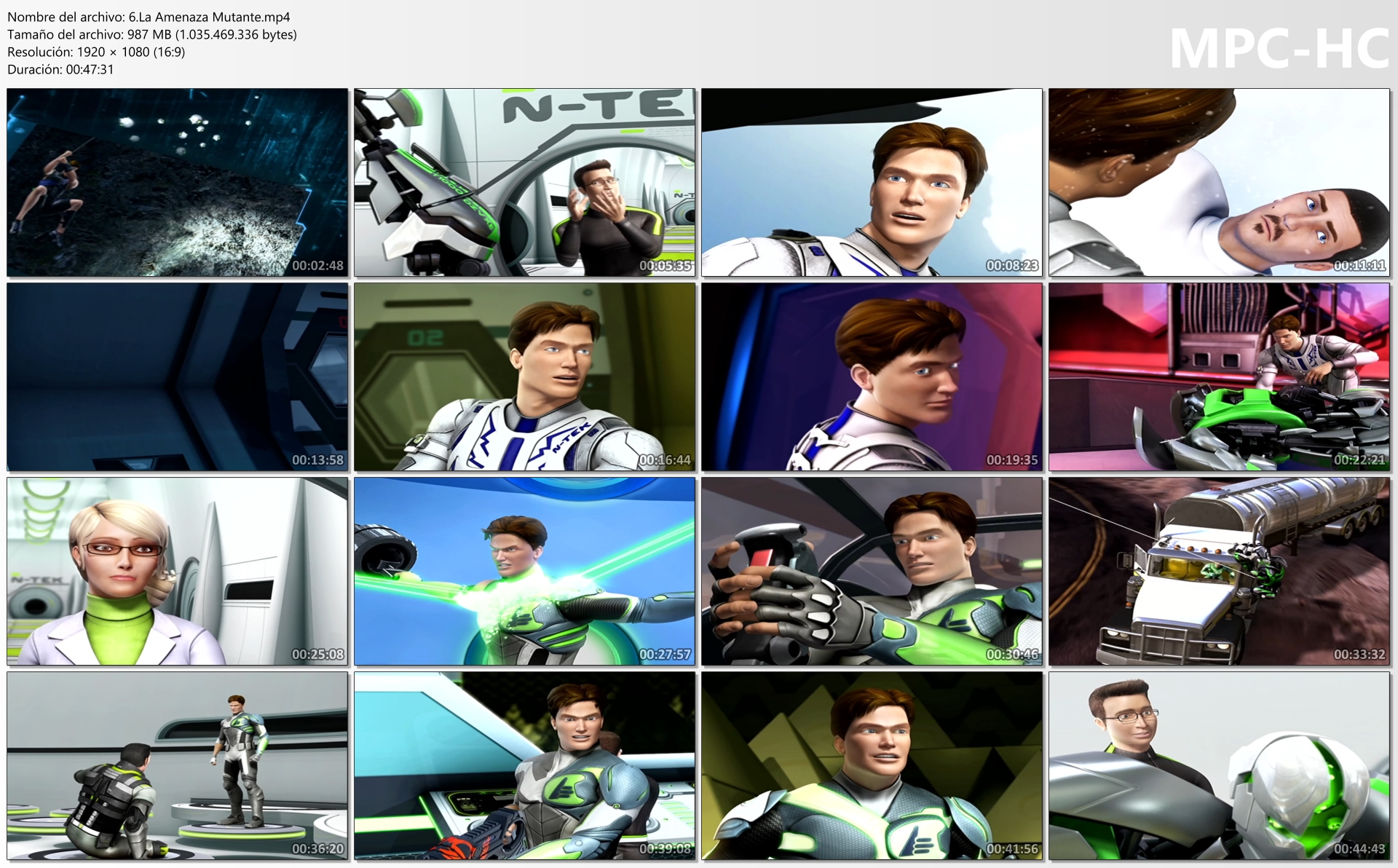Image resolution: width=1398 pixels, height=868 pixels.
Task: Click the frame stamped 00:39:08
Action: 525,766
